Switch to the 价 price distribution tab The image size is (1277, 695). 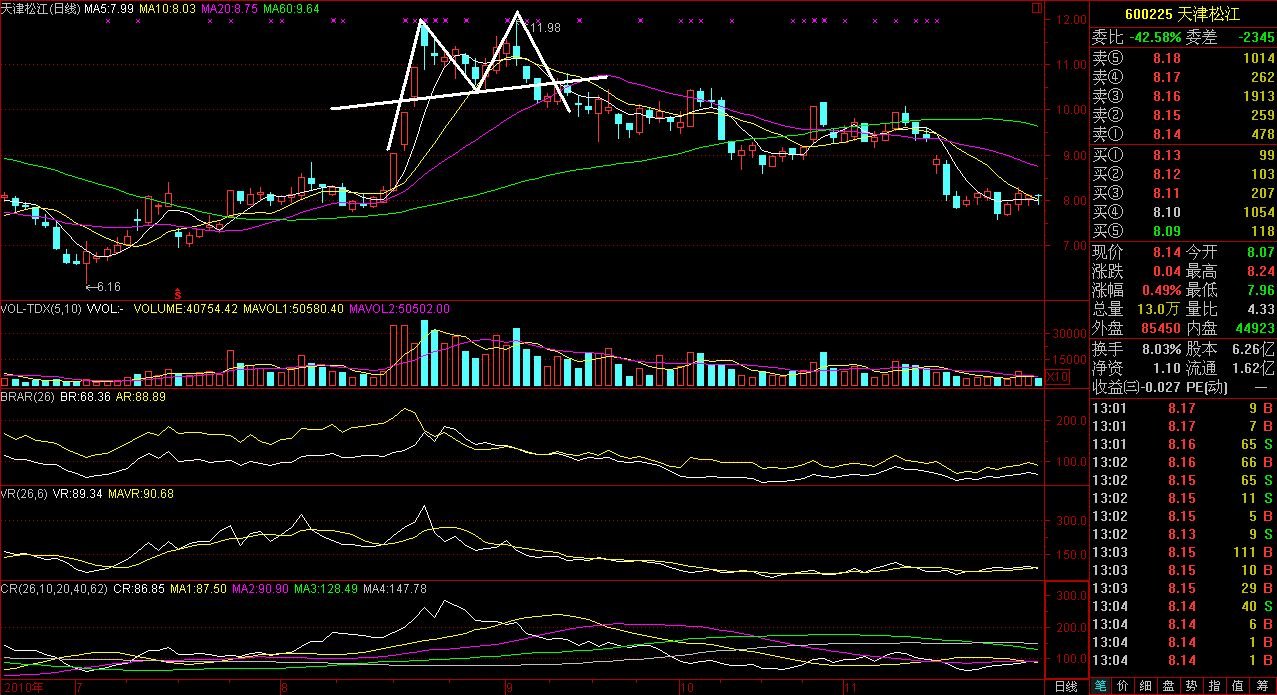click(x=1124, y=686)
